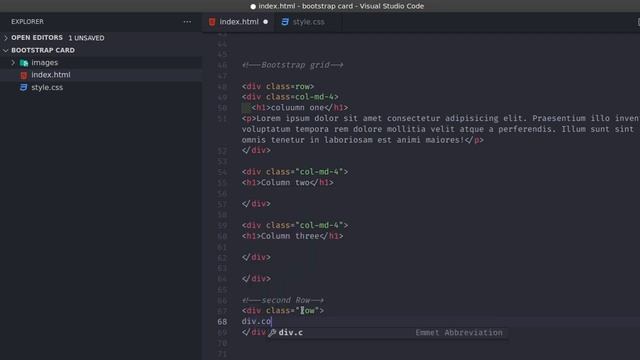This screenshot has width=640, height=360.
Task: Click the 'Column three' heading line
Action: coord(292,236)
